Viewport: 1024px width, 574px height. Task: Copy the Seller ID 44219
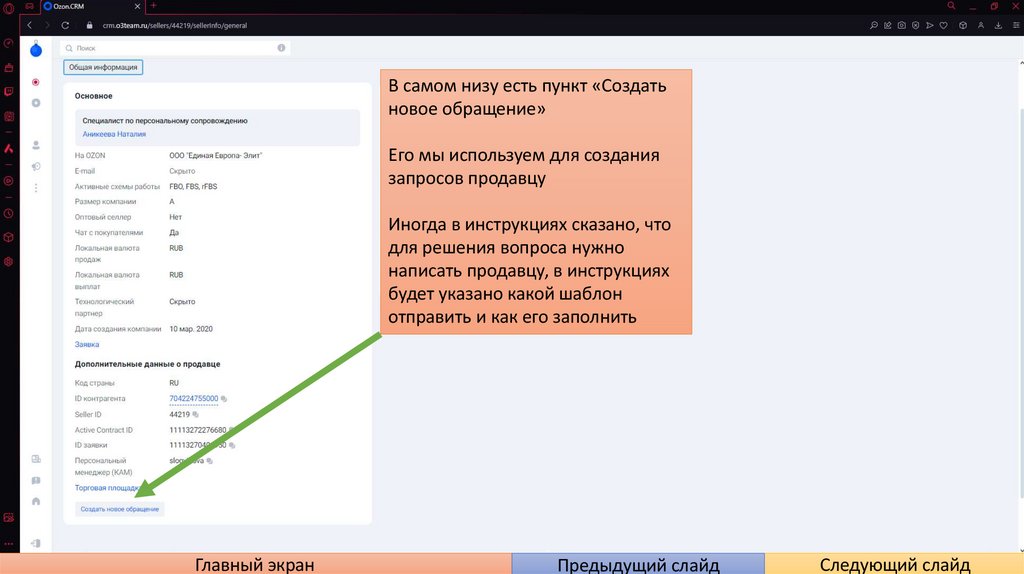(195, 415)
